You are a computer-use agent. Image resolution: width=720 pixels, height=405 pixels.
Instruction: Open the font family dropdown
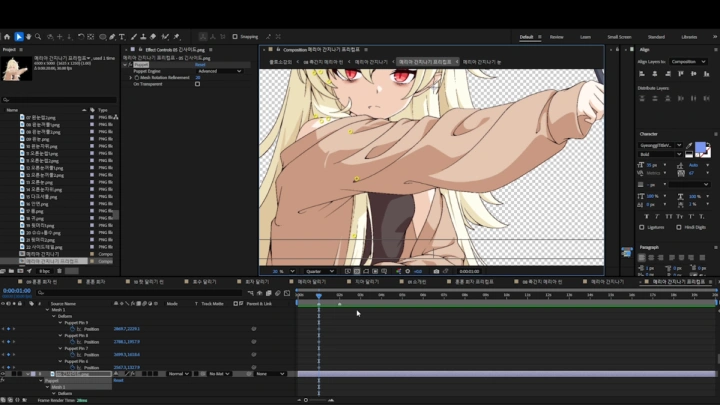(660, 145)
